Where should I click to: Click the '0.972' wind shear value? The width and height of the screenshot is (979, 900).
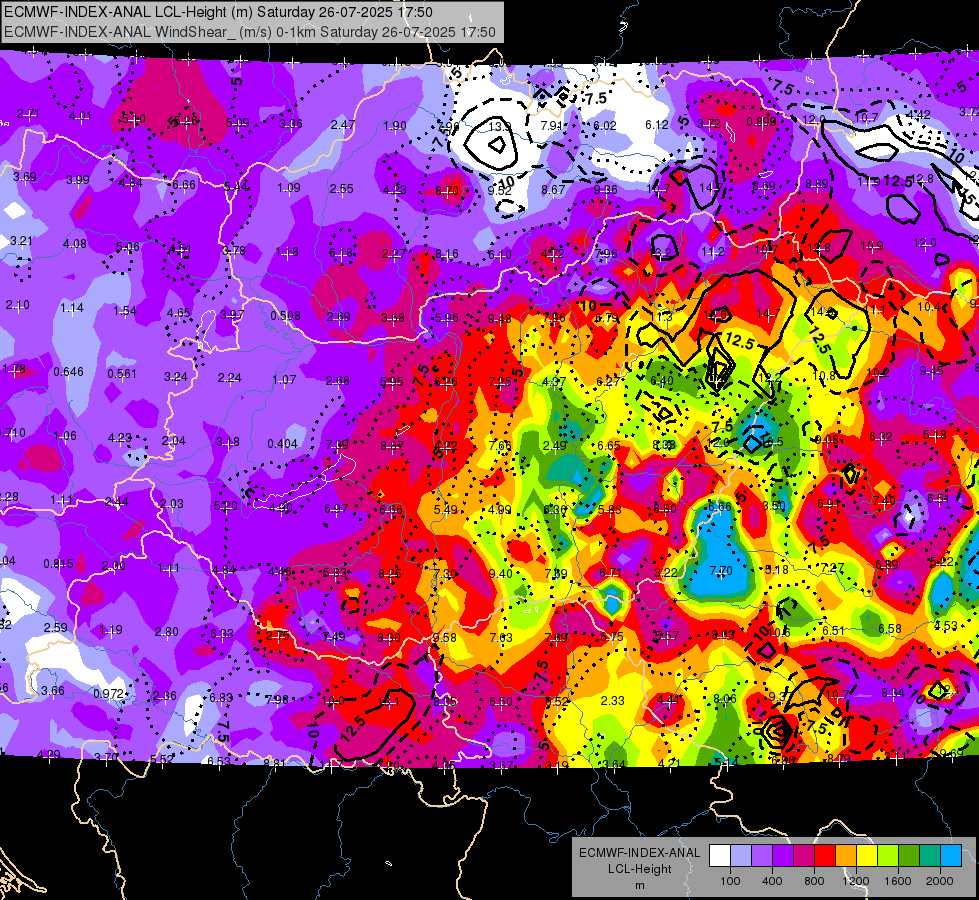click(108, 693)
